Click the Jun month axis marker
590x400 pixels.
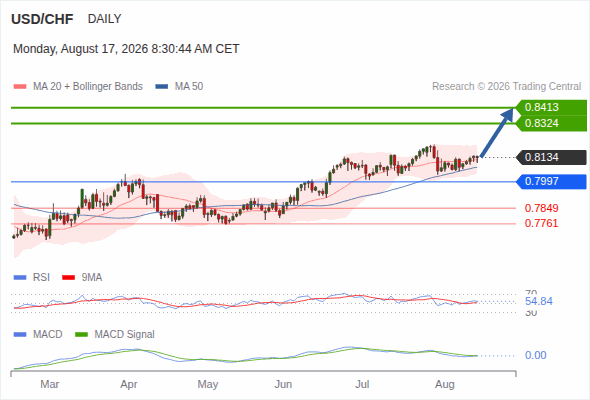283,384
